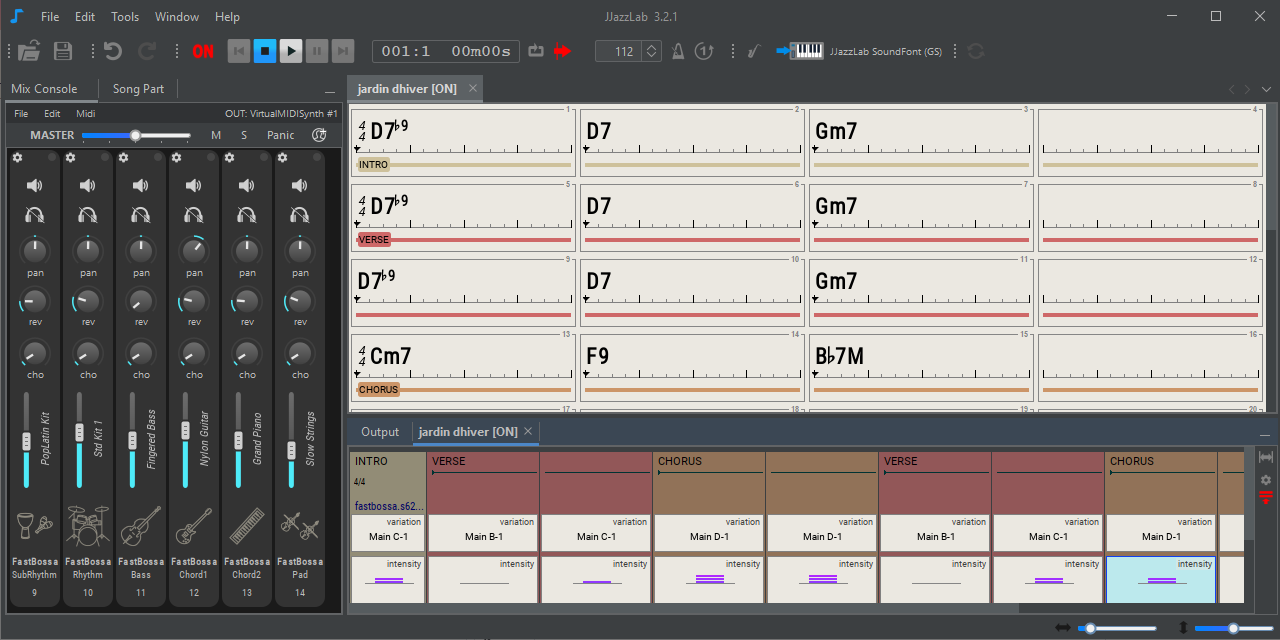Image resolution: width=1280 pixels, height=640 pixels.
Task: Switch to the Song Part tab
Action: click(138, 89)
